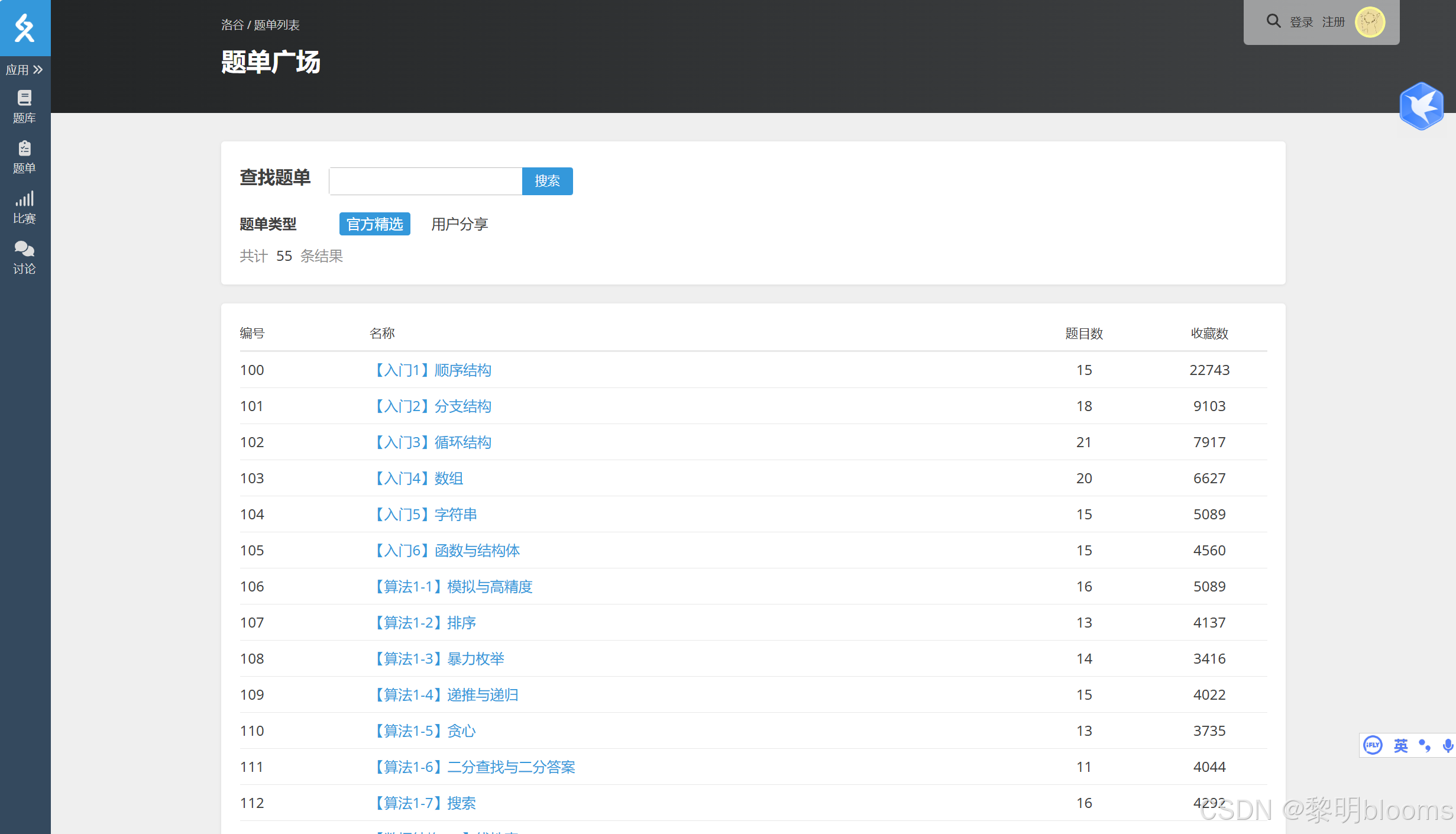This screenshot has height=834, width=1456.
Task: Click the iFLY input method icon
Action: pyautogui.click(x=1373, y=745)
